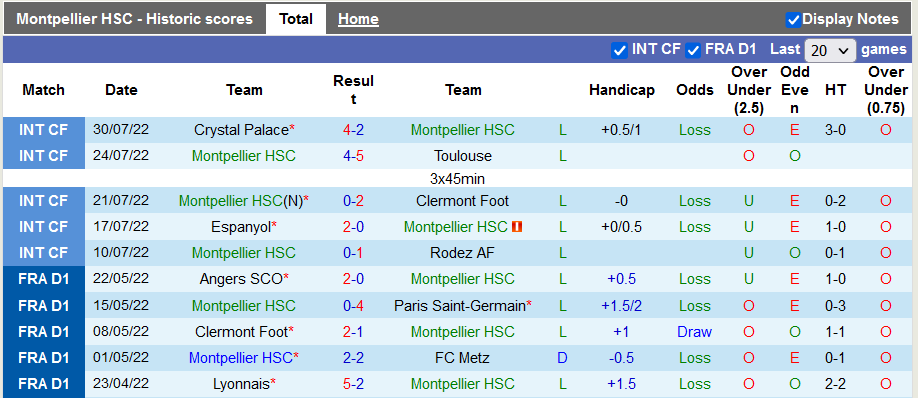Click the 3-0 half-time score

pos(835,130)
